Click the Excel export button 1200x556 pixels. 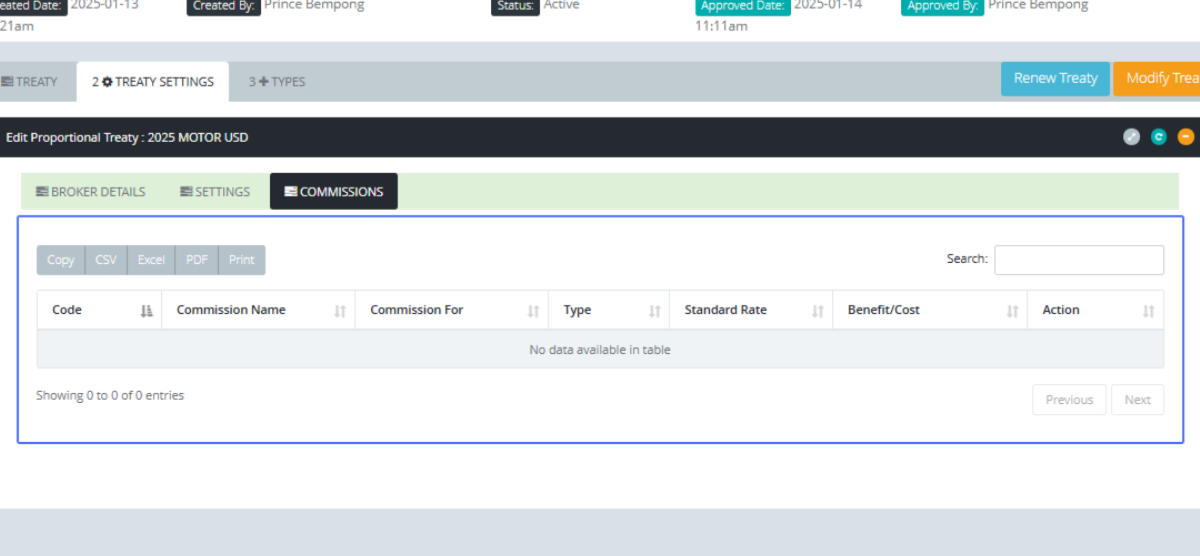point(151,260)
